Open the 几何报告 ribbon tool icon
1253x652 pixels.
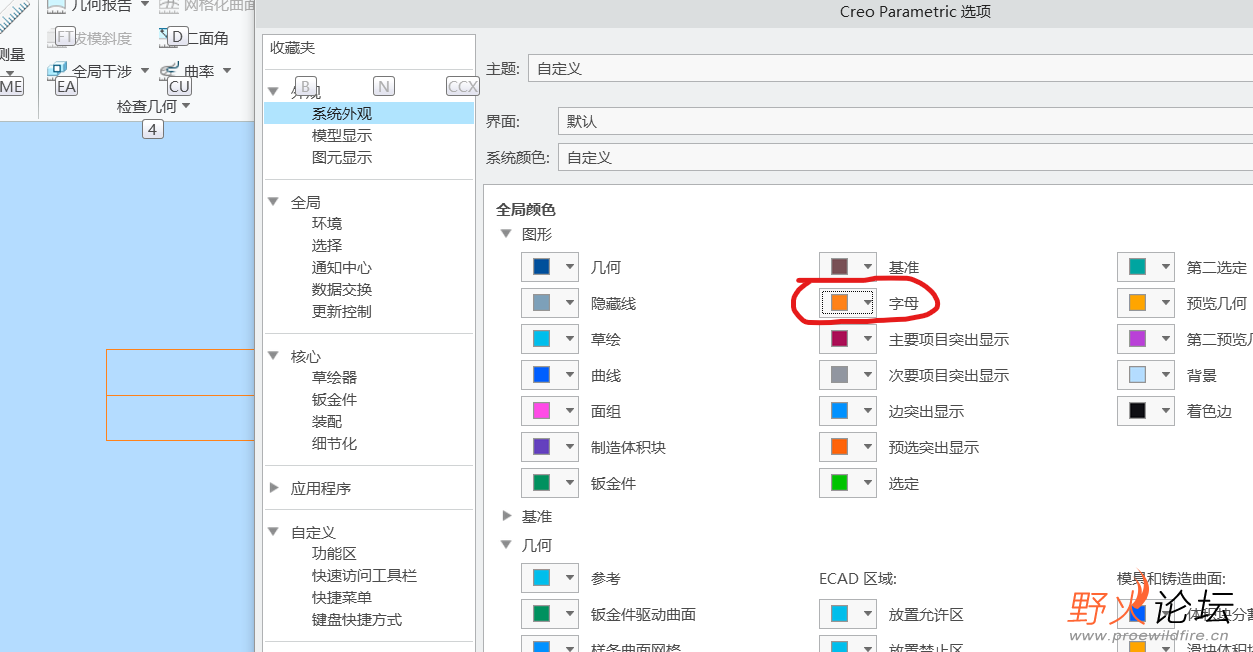click(x=56, y=6)
